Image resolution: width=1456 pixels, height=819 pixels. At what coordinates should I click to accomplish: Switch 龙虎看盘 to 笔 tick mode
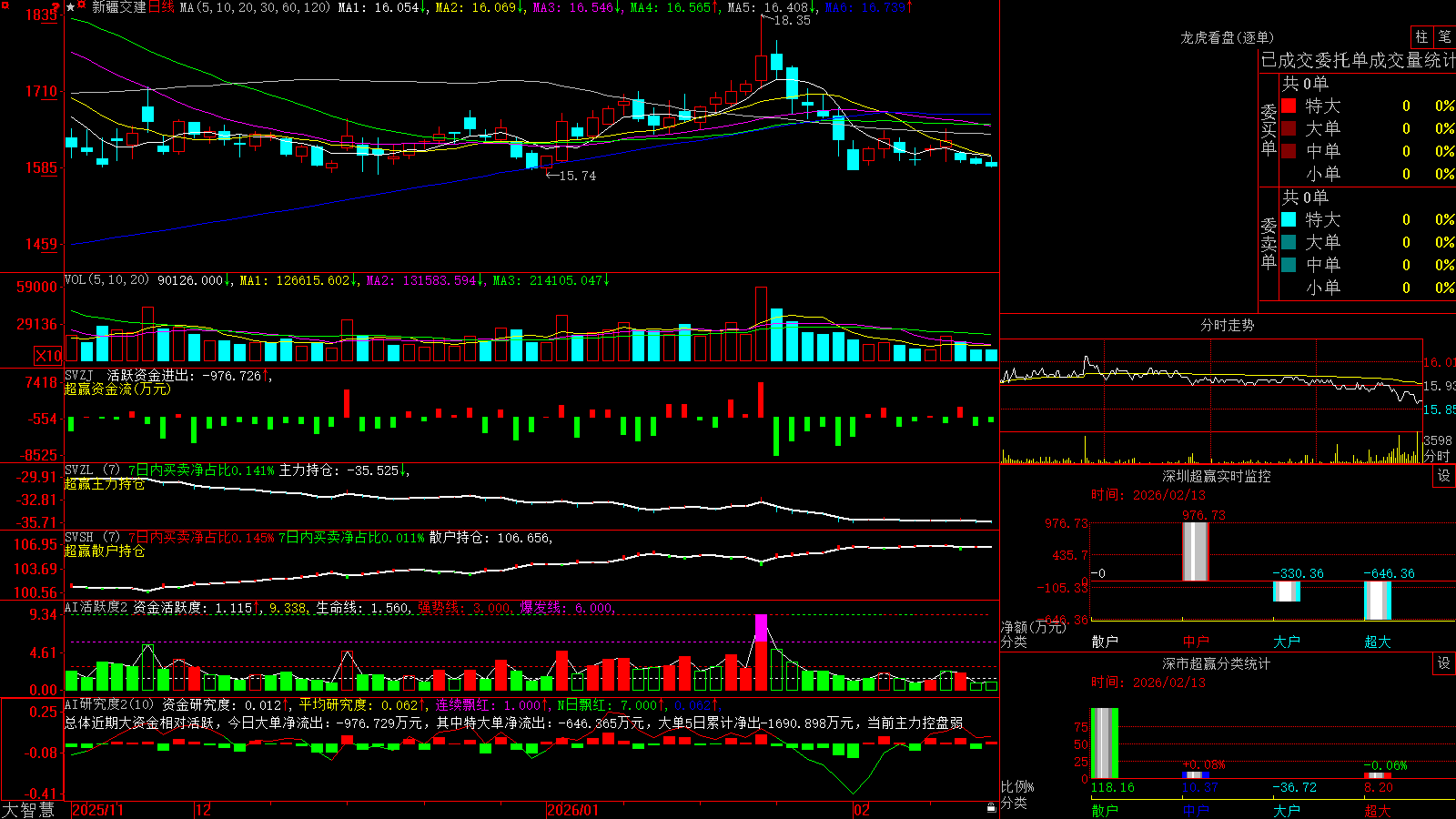pos(1444,36)
